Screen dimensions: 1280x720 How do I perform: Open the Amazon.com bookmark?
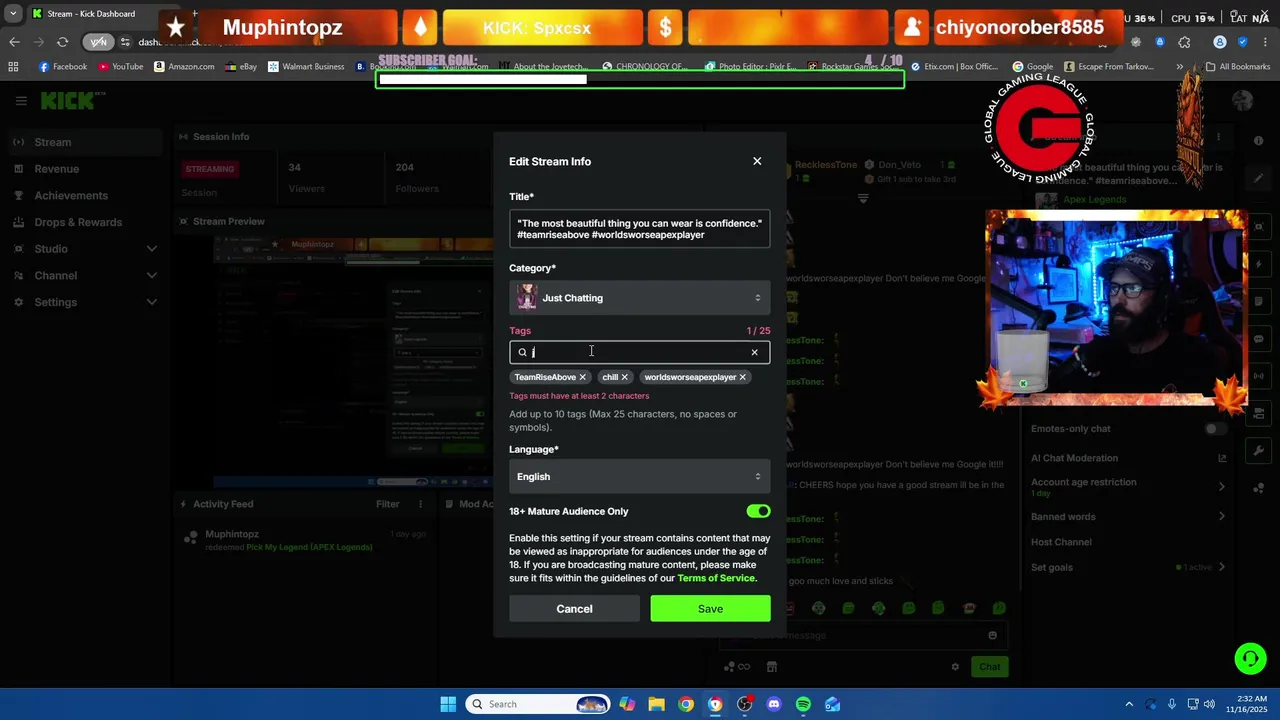click(x=184, y=67)
